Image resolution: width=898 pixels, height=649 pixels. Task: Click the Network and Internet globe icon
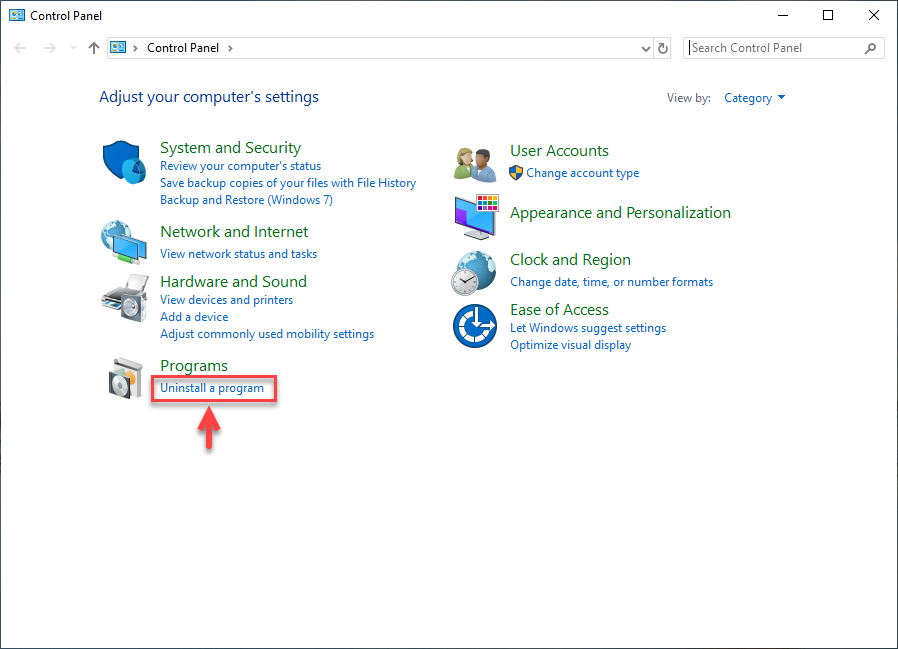[x=124, y=242]
